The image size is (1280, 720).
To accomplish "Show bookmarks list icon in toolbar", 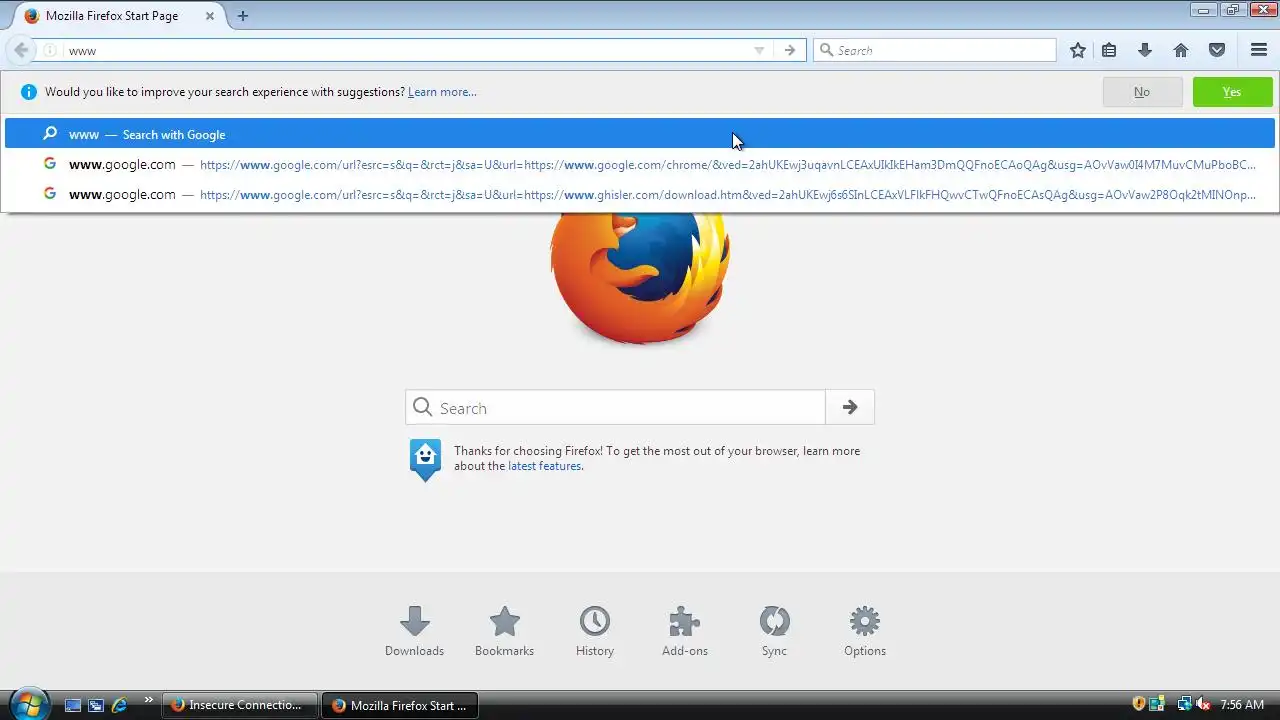I will click(1109, 50).
